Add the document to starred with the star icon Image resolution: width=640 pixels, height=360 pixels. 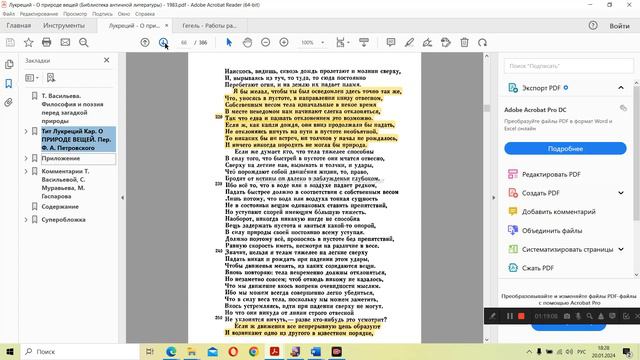[29, 42]
